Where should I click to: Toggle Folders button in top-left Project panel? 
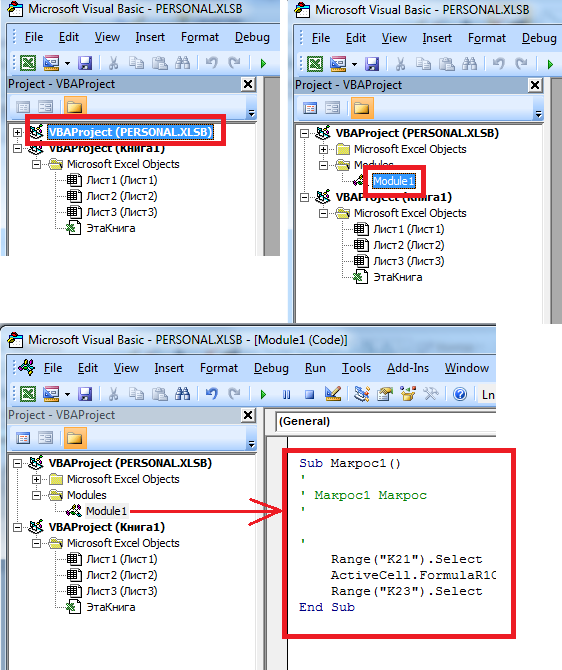[75, 106]
